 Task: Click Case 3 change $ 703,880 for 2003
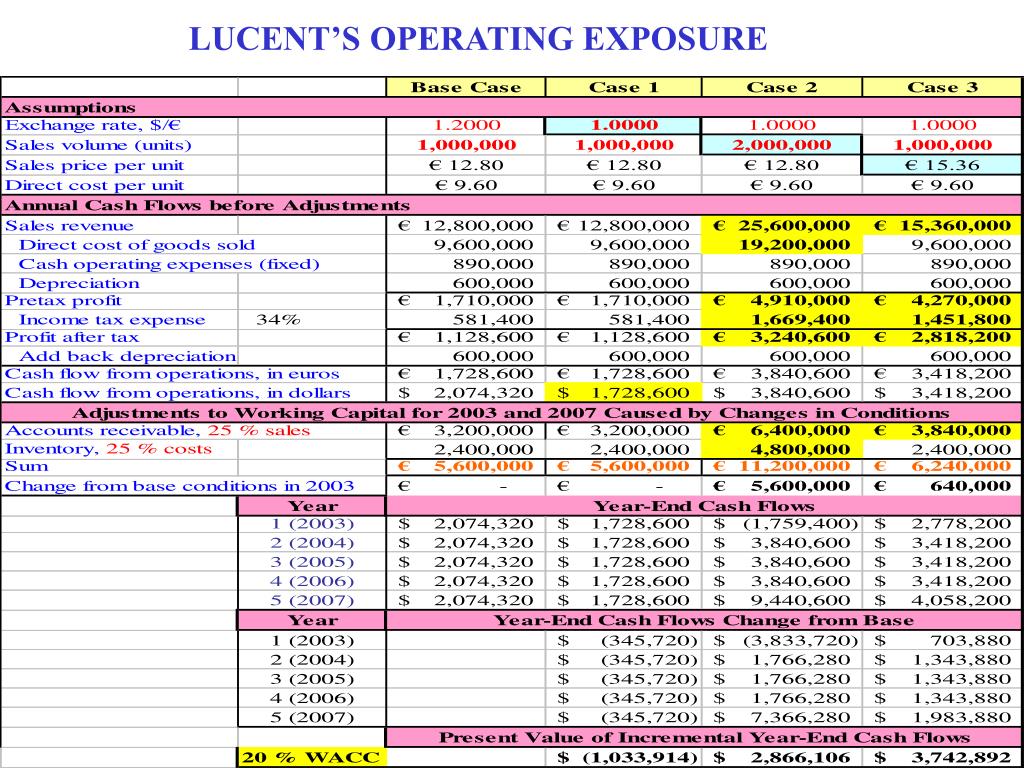click(942, 641)
